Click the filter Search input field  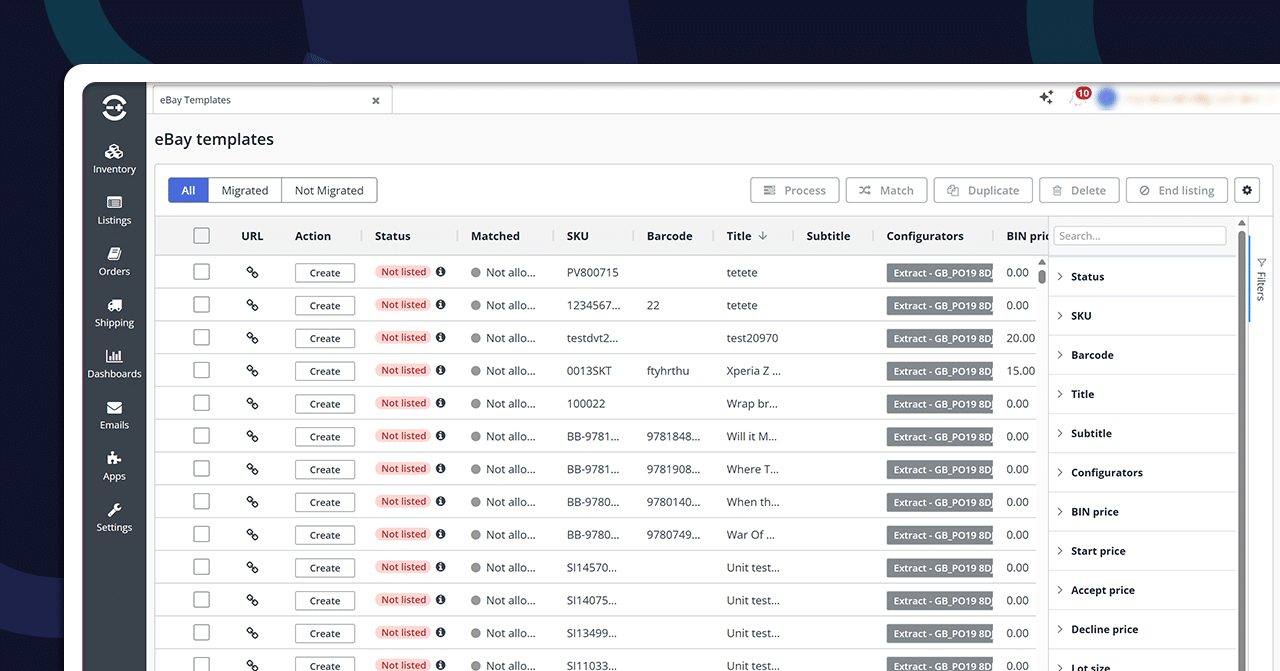(x=1140, y=236)
